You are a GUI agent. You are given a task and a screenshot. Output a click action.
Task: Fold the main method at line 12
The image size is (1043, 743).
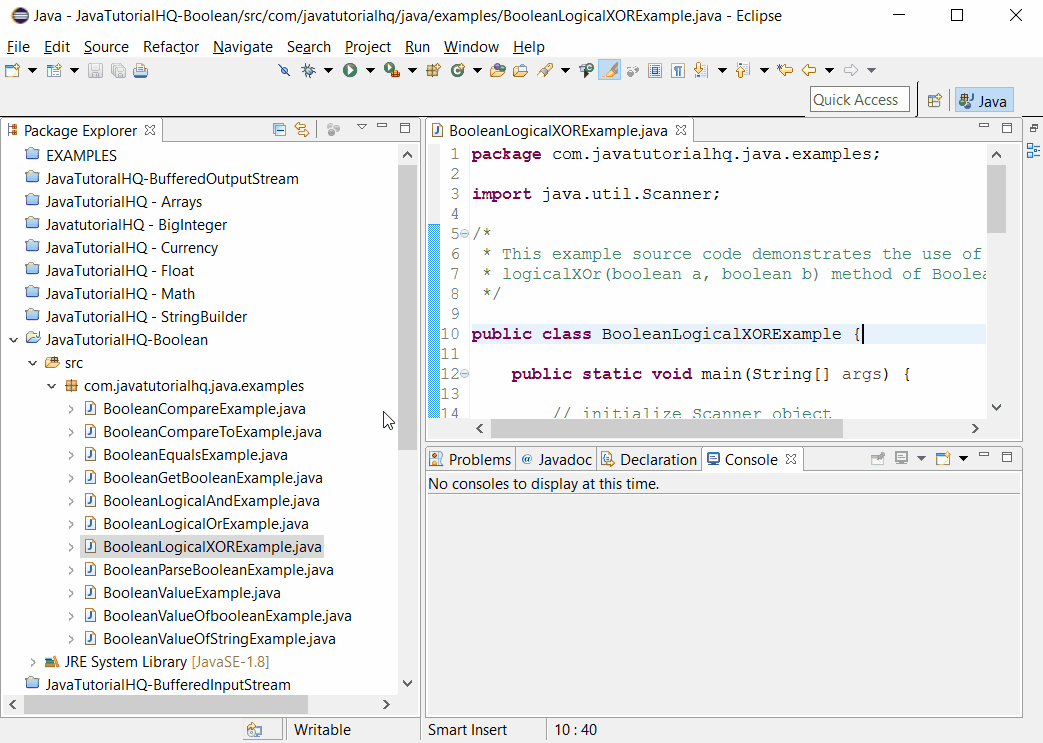coord(464,374)
